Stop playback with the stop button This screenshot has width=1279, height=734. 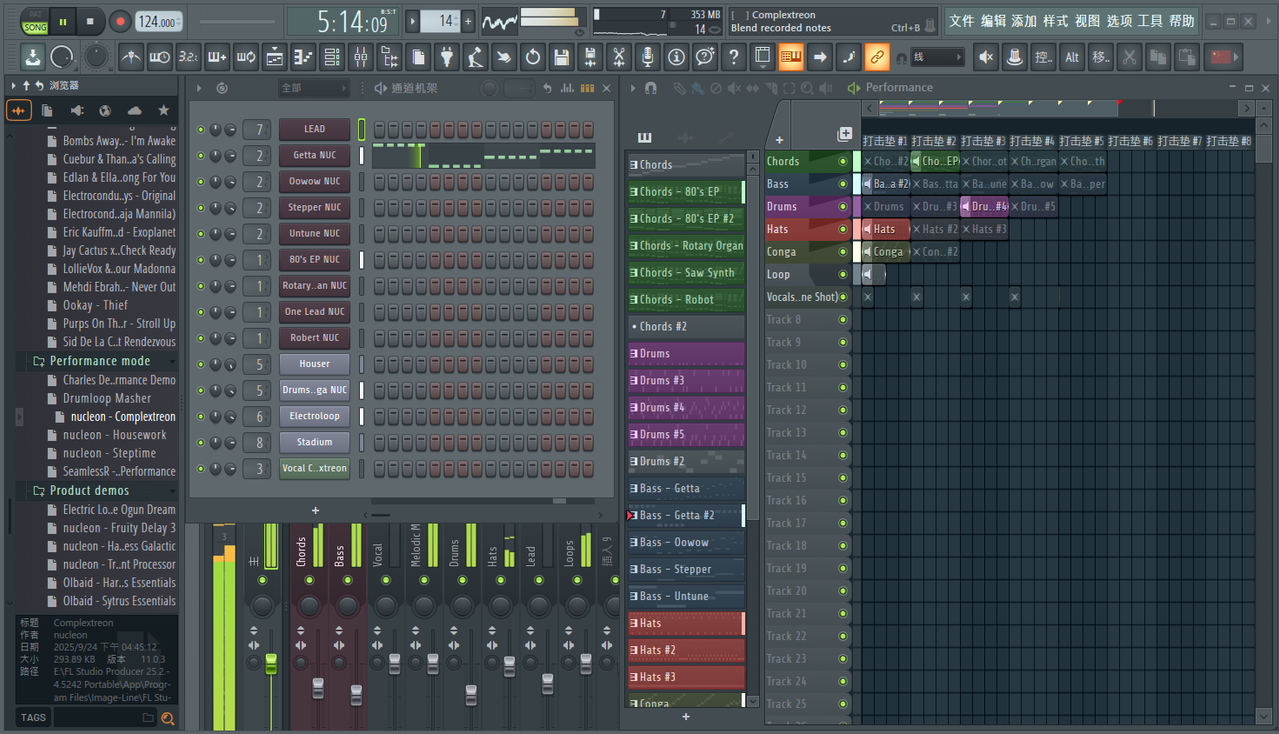click(90, 21)
